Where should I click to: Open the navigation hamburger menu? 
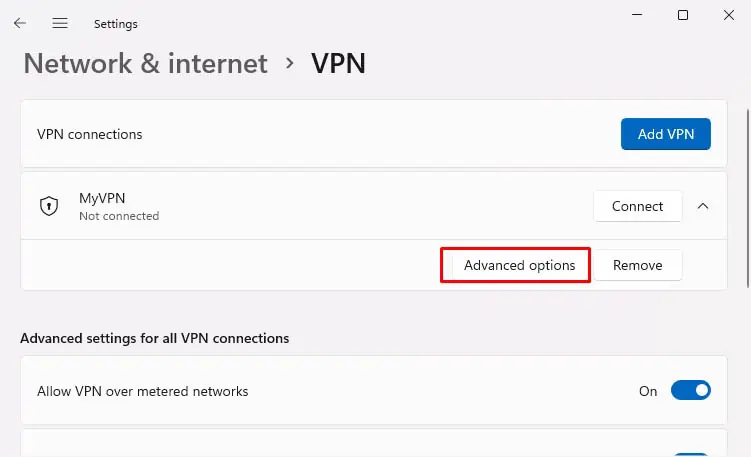tap(60, 23)
